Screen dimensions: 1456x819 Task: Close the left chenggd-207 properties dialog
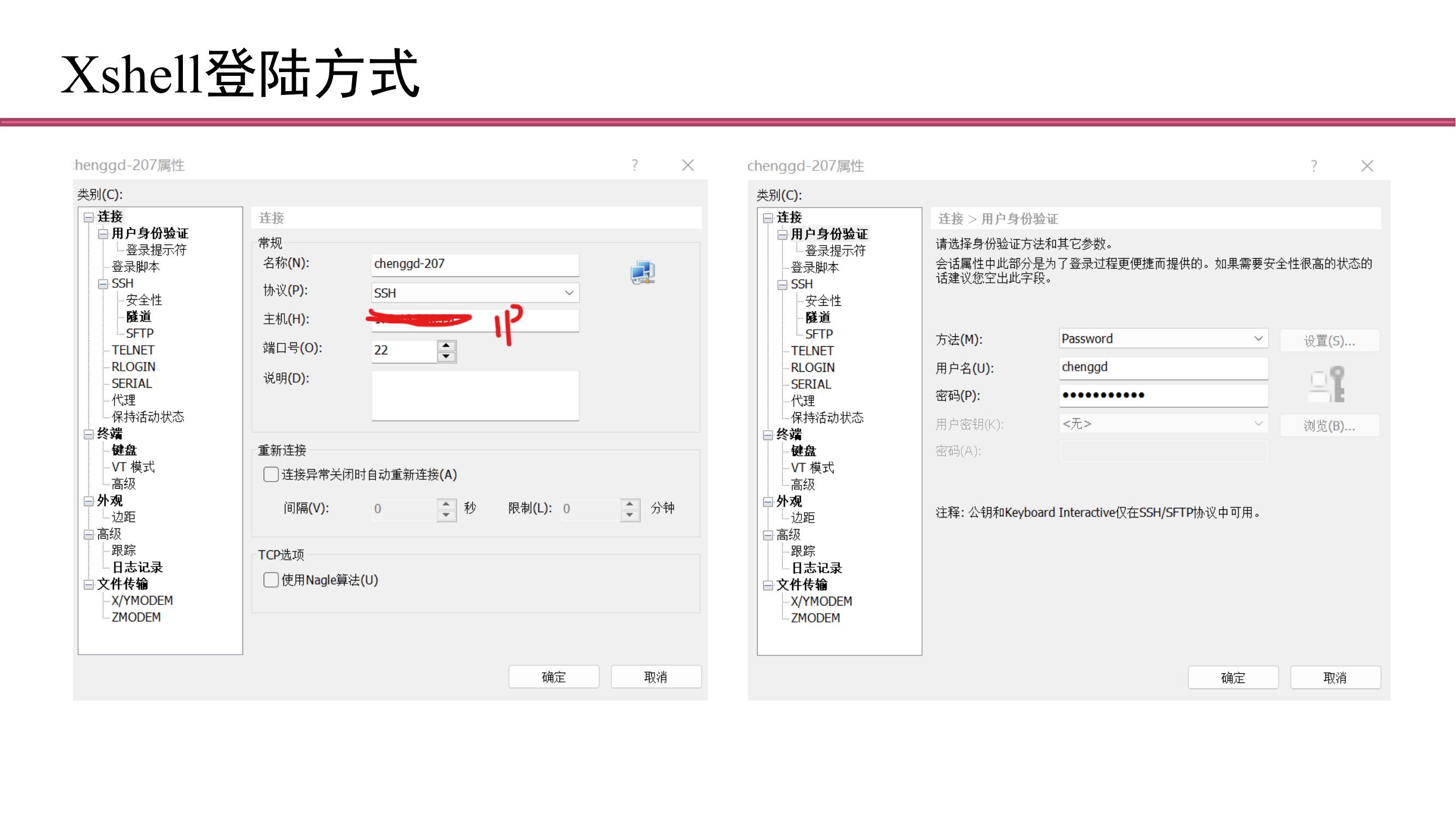tap(688, 165)
